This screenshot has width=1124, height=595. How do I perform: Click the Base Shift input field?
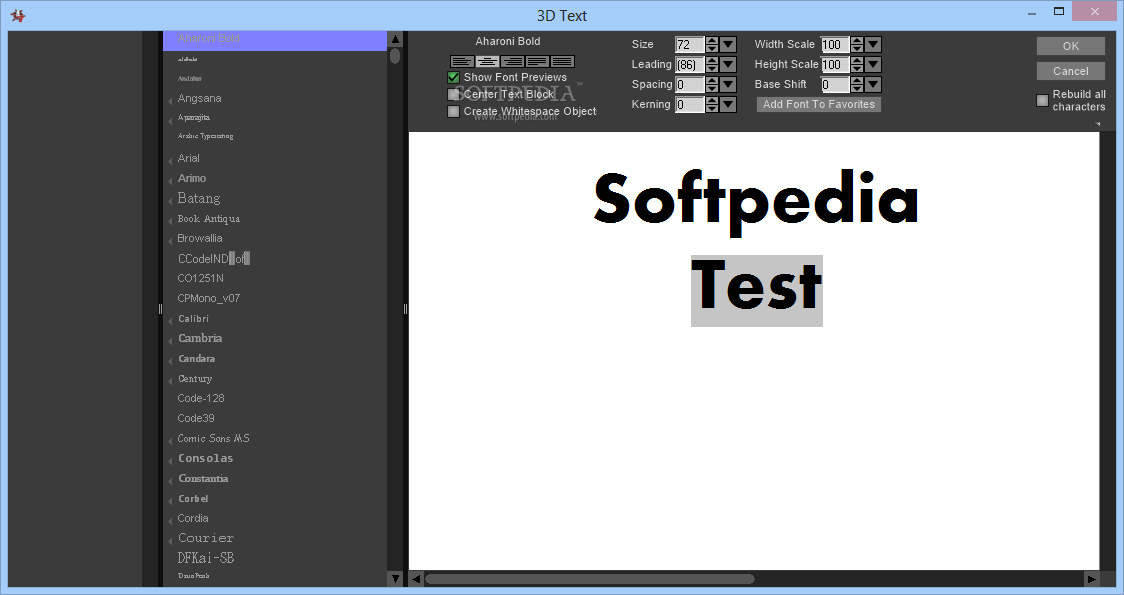tap(835, 85)
